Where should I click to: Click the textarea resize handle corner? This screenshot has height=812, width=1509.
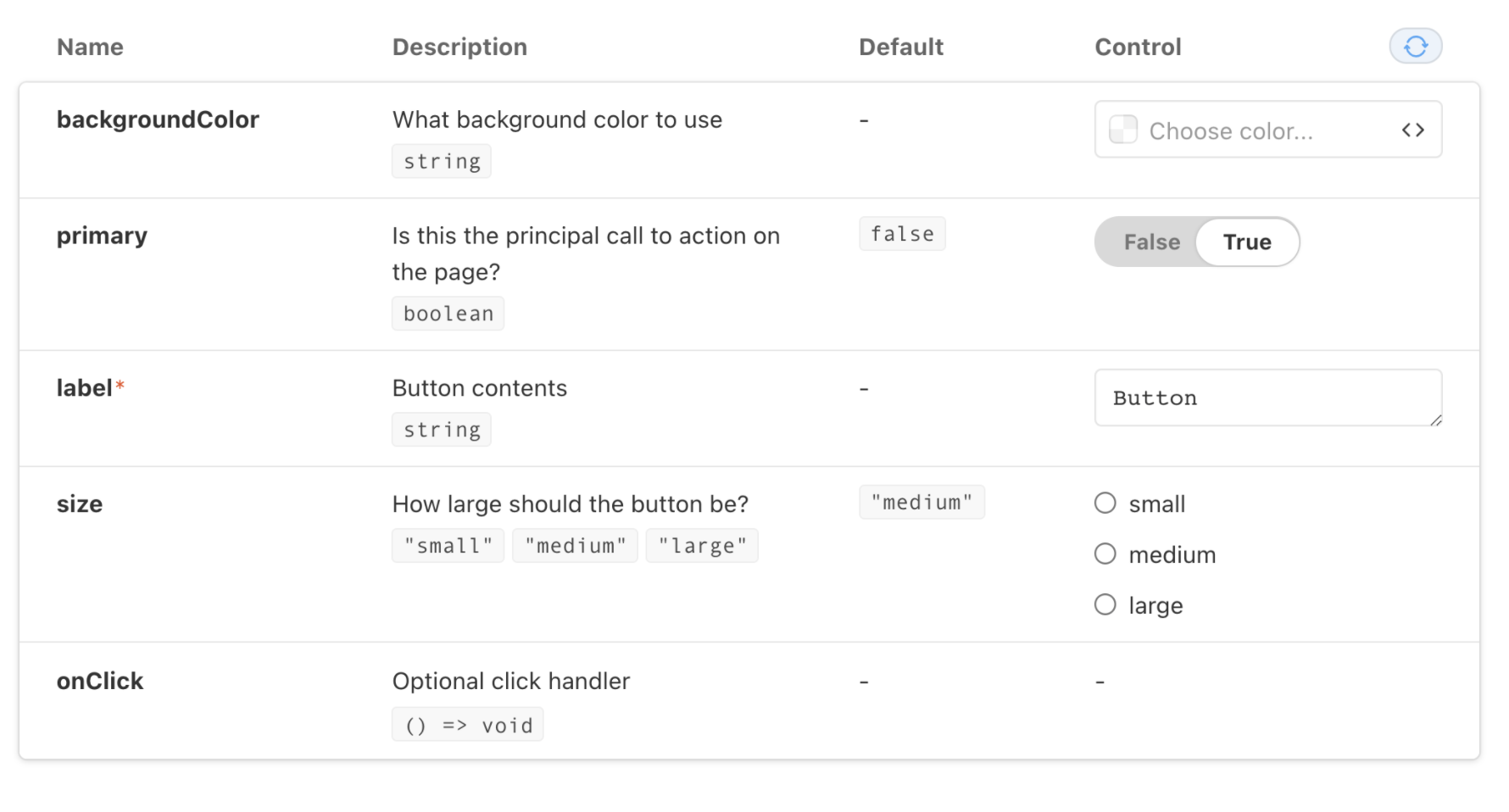coord(1435,420)
